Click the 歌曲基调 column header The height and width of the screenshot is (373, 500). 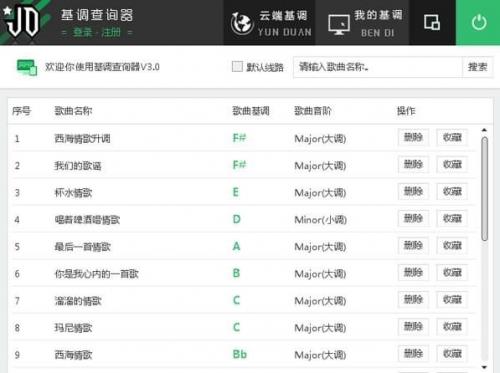(x=251, y=111)
